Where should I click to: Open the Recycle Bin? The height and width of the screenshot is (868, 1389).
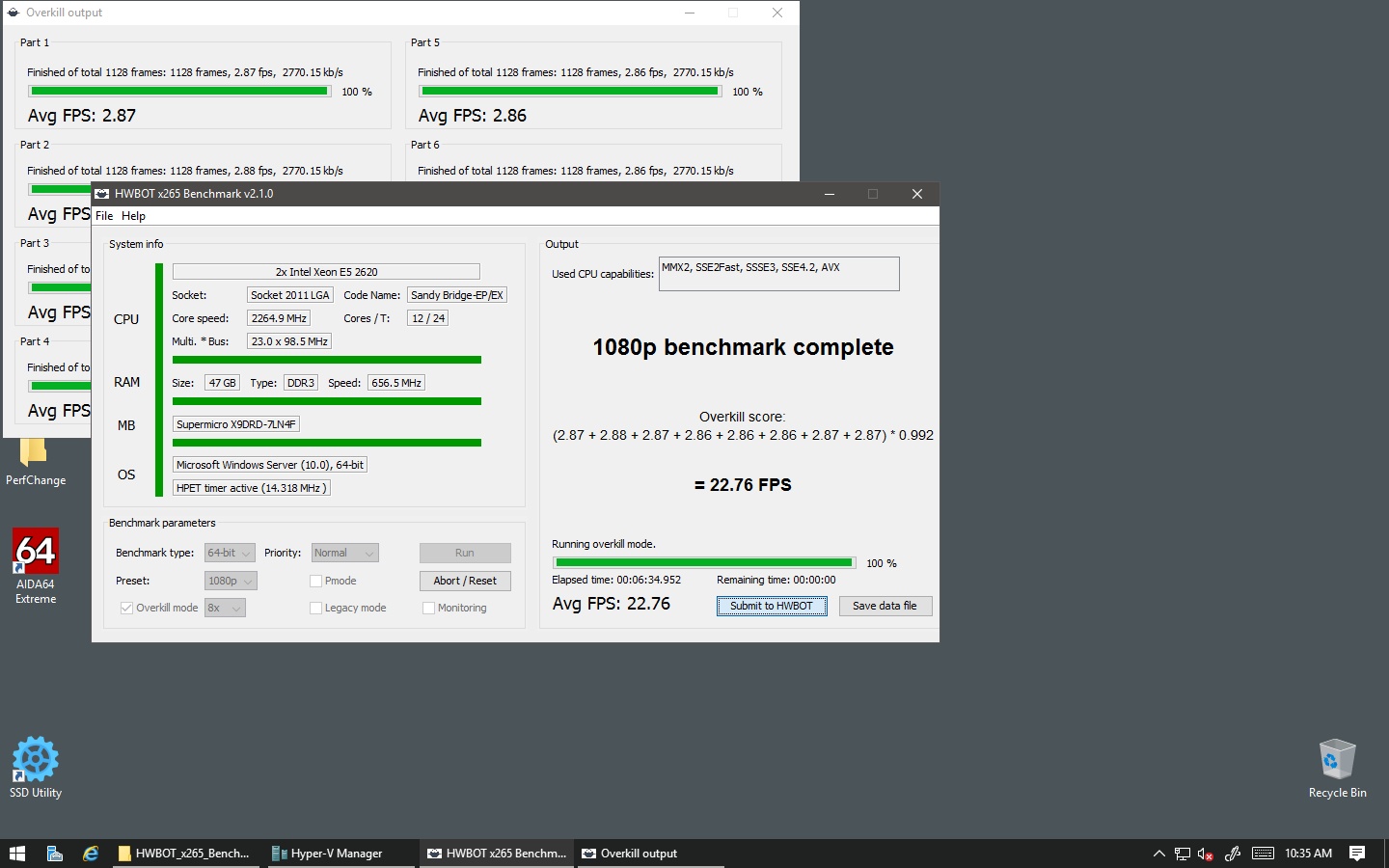pyautogui.click(x=1337, y=769)
